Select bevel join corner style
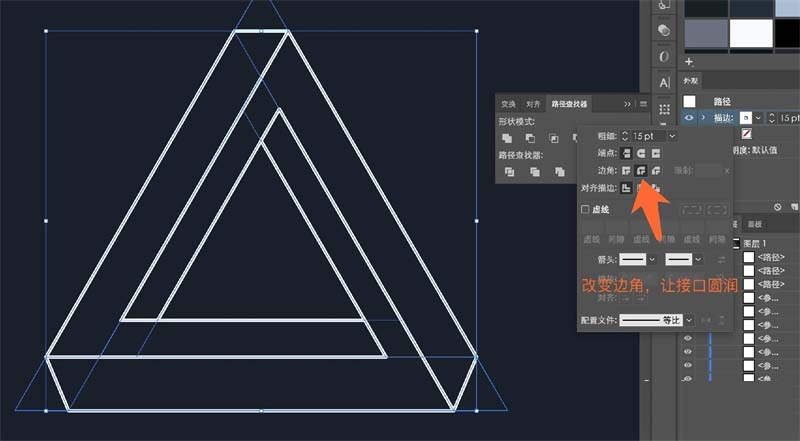800x441 pixels. [656, 170]
